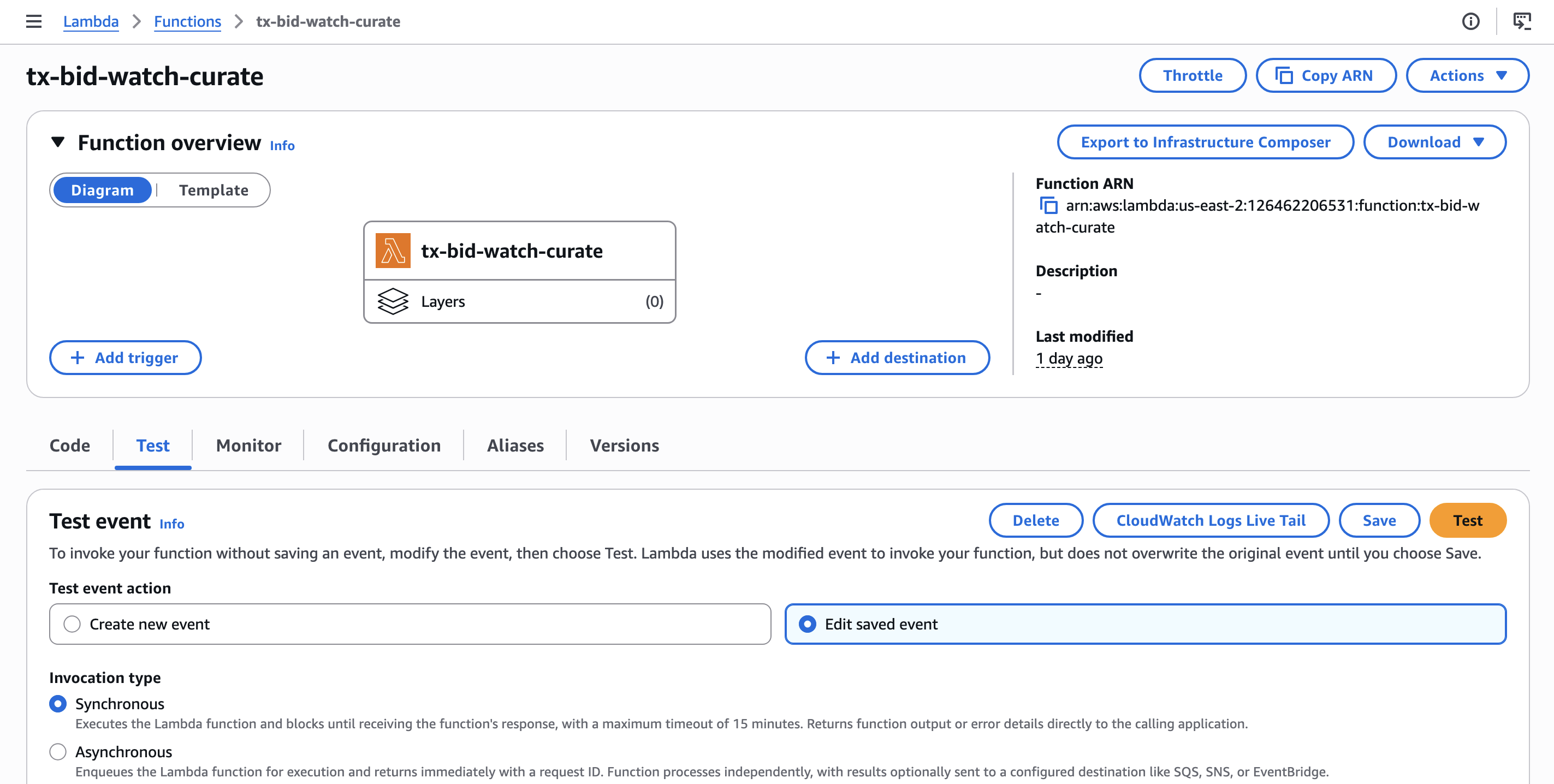
Task: Reselect the Synchronous invocation radio
Action: point(58,703)
